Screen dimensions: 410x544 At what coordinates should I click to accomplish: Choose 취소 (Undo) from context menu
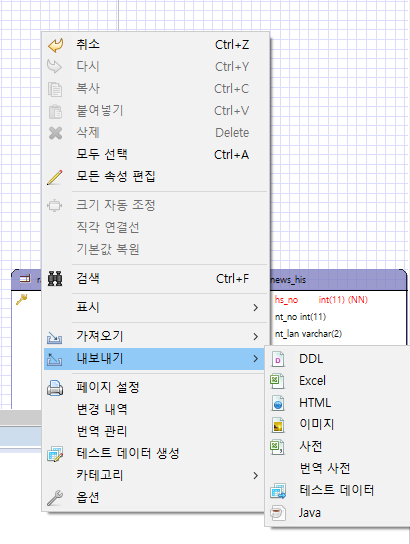click(156, 45)
